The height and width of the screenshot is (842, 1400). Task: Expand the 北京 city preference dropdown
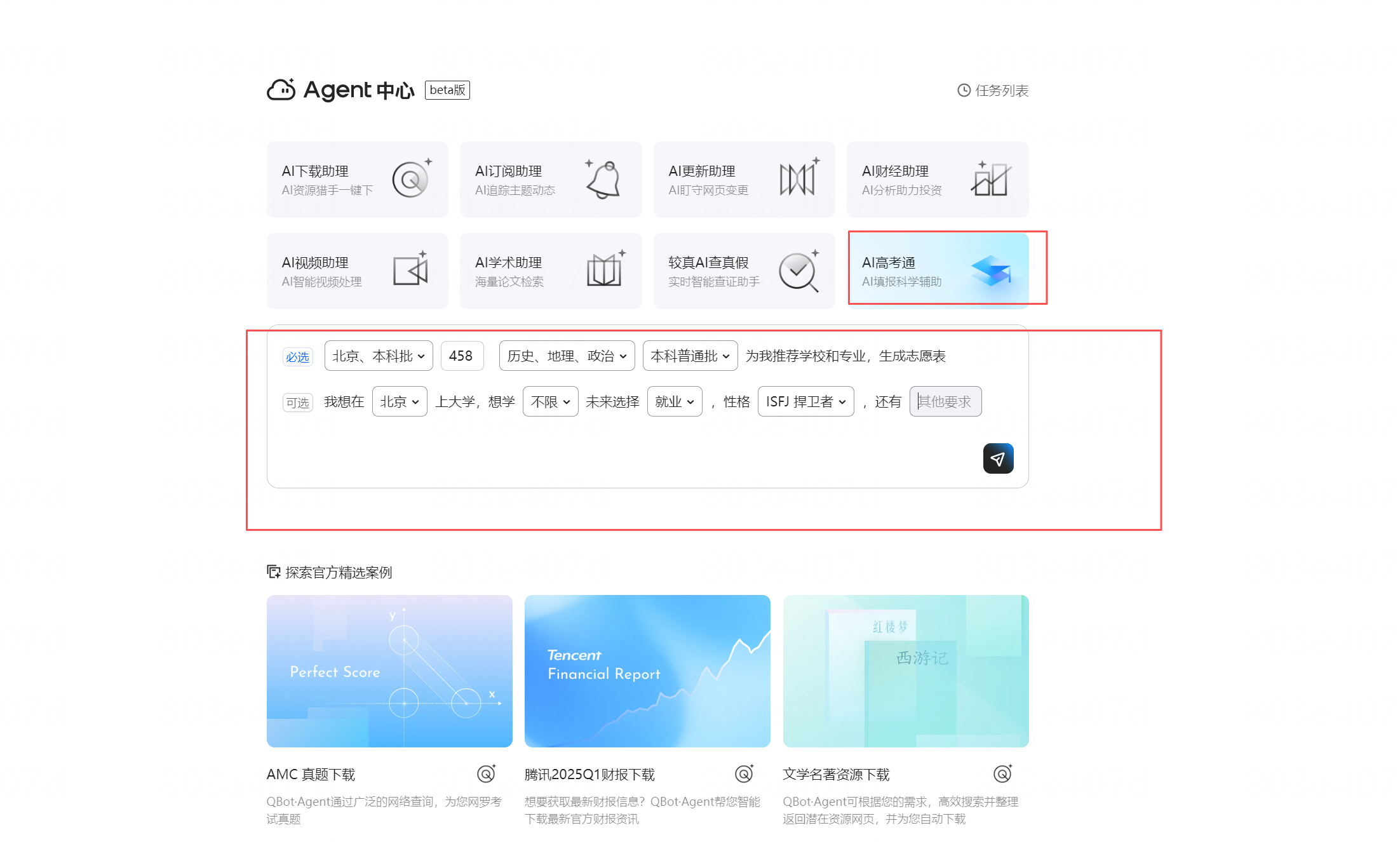pyautogui.click(x=400, y=401)
